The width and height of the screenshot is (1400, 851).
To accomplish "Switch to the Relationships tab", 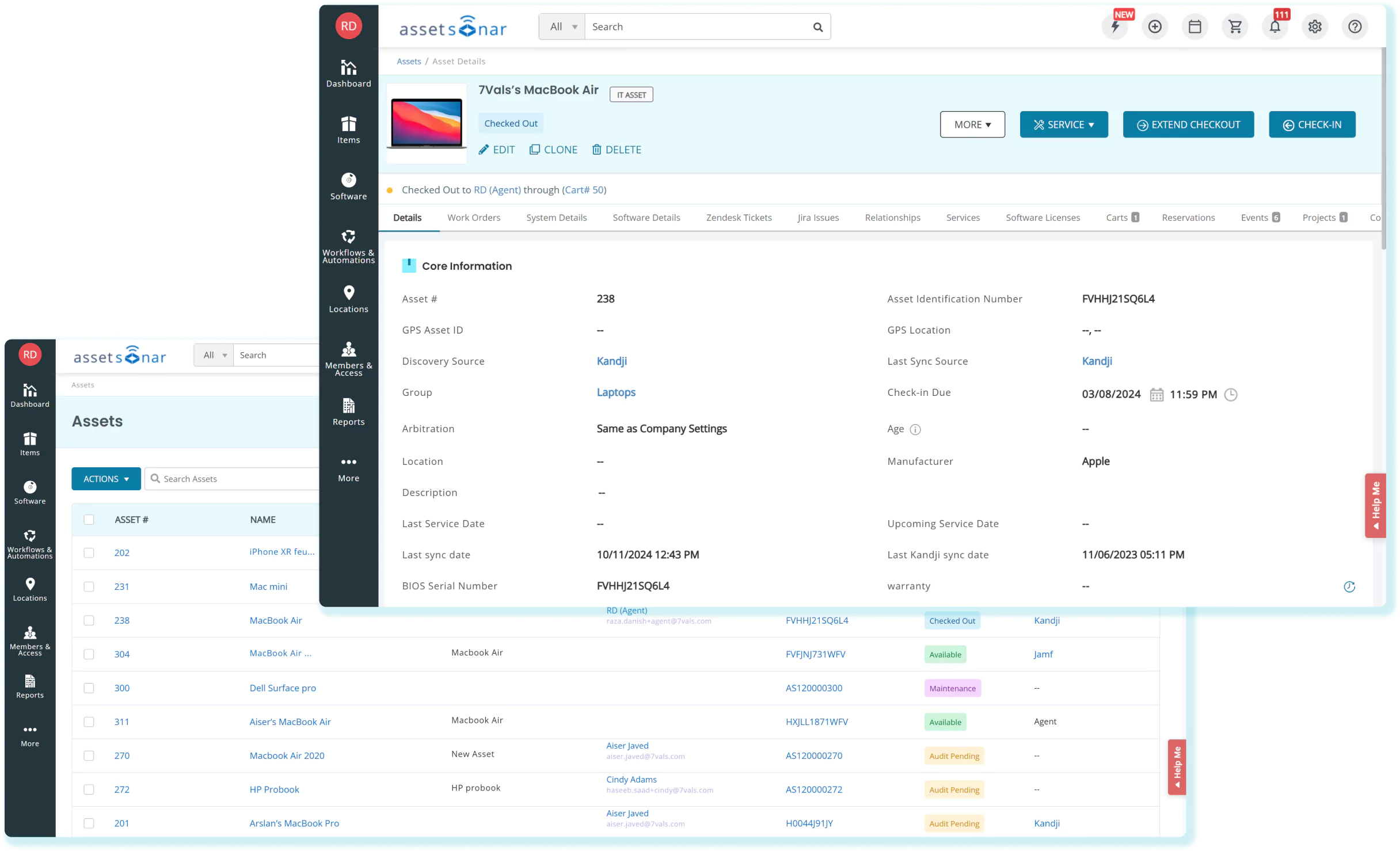I will tap(892, 217).
